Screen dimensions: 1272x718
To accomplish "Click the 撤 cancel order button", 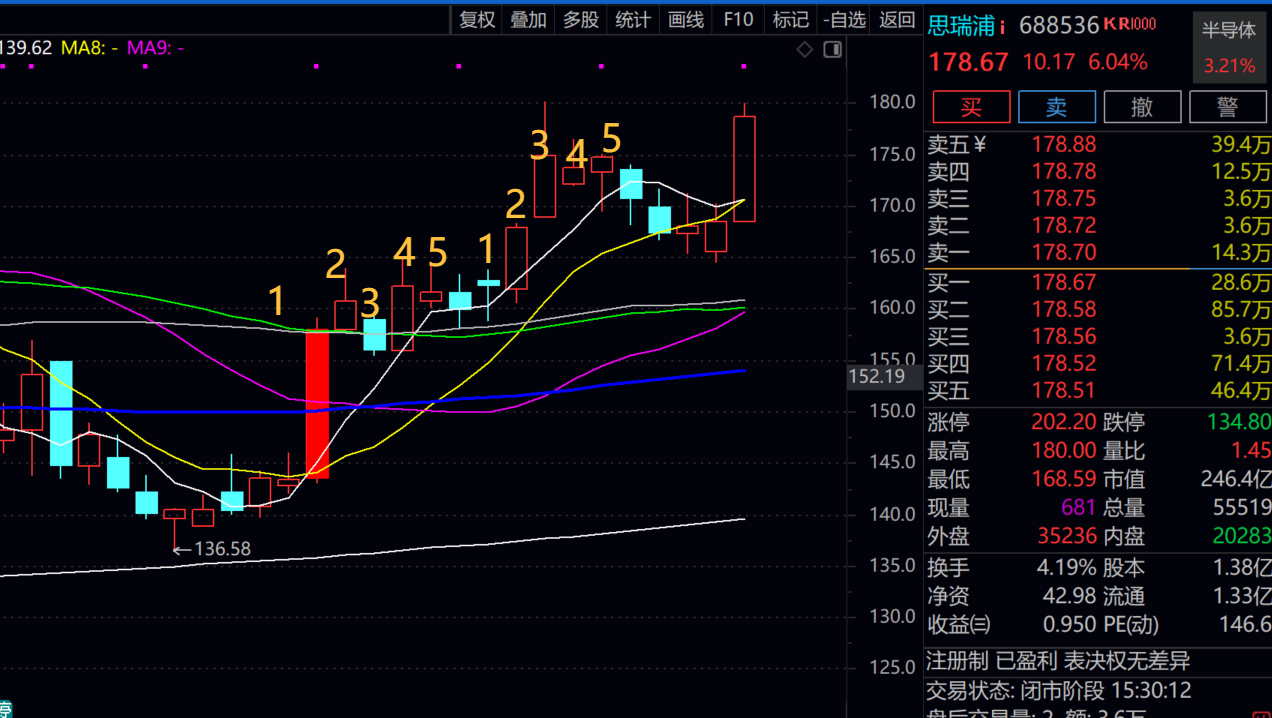I will 1142,107.
